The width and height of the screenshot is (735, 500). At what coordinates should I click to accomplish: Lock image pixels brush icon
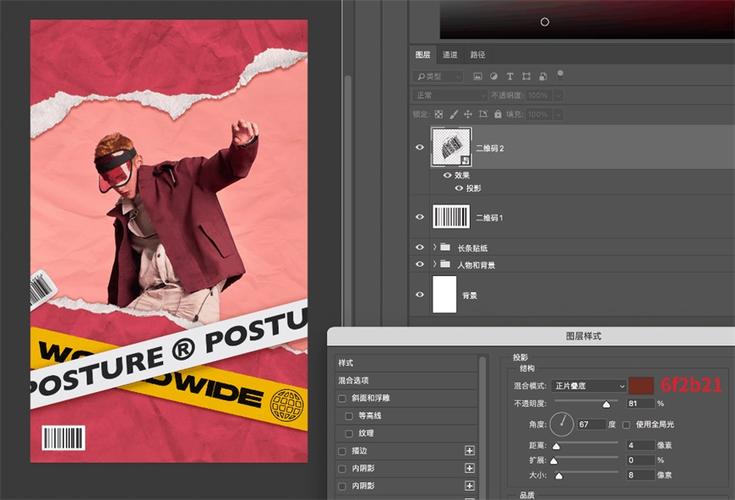(453, 114)
